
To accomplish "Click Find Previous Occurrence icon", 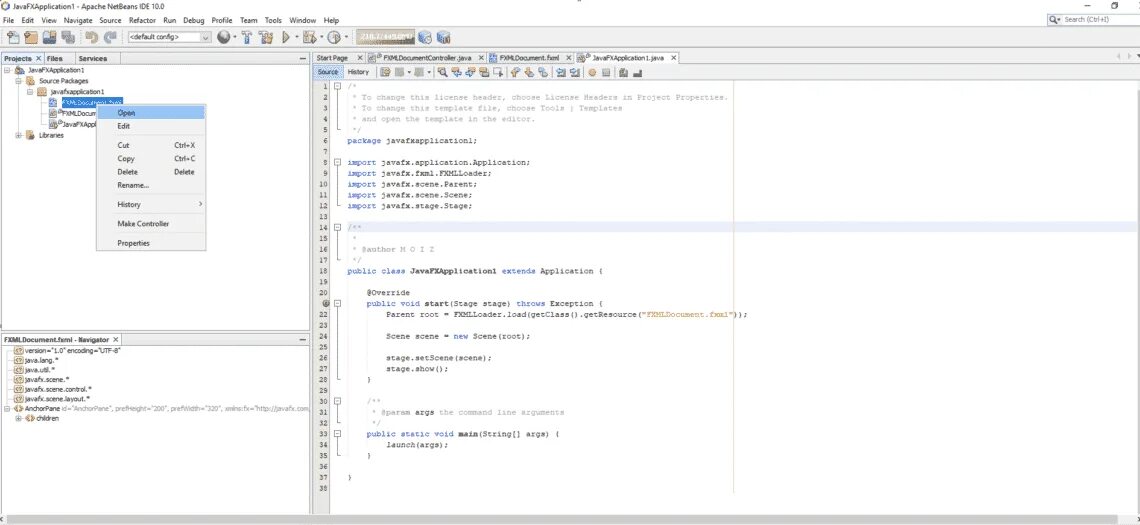I will tap(457, 72).
